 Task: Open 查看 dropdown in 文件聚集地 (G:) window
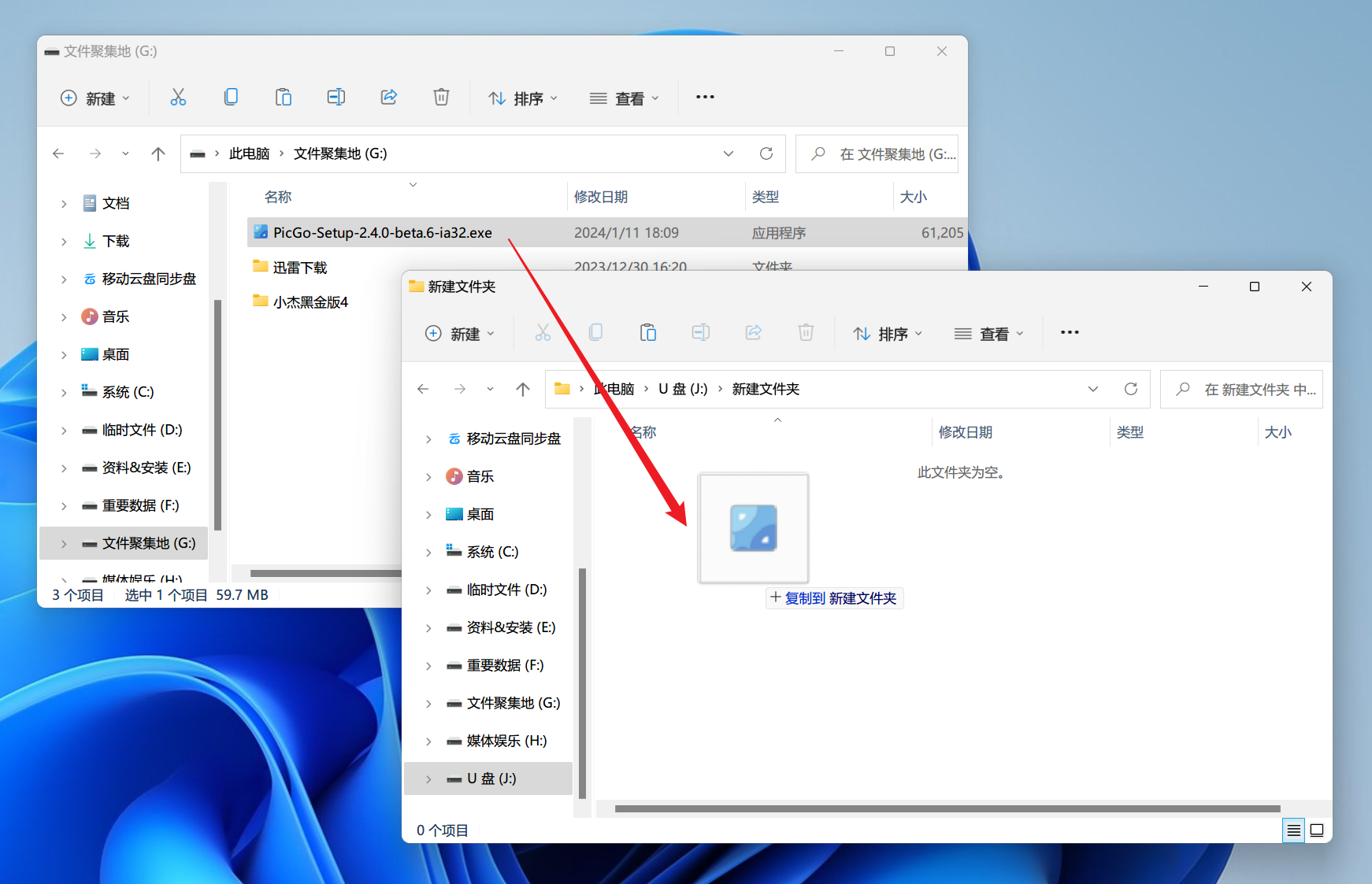click(x=624, y=98)
